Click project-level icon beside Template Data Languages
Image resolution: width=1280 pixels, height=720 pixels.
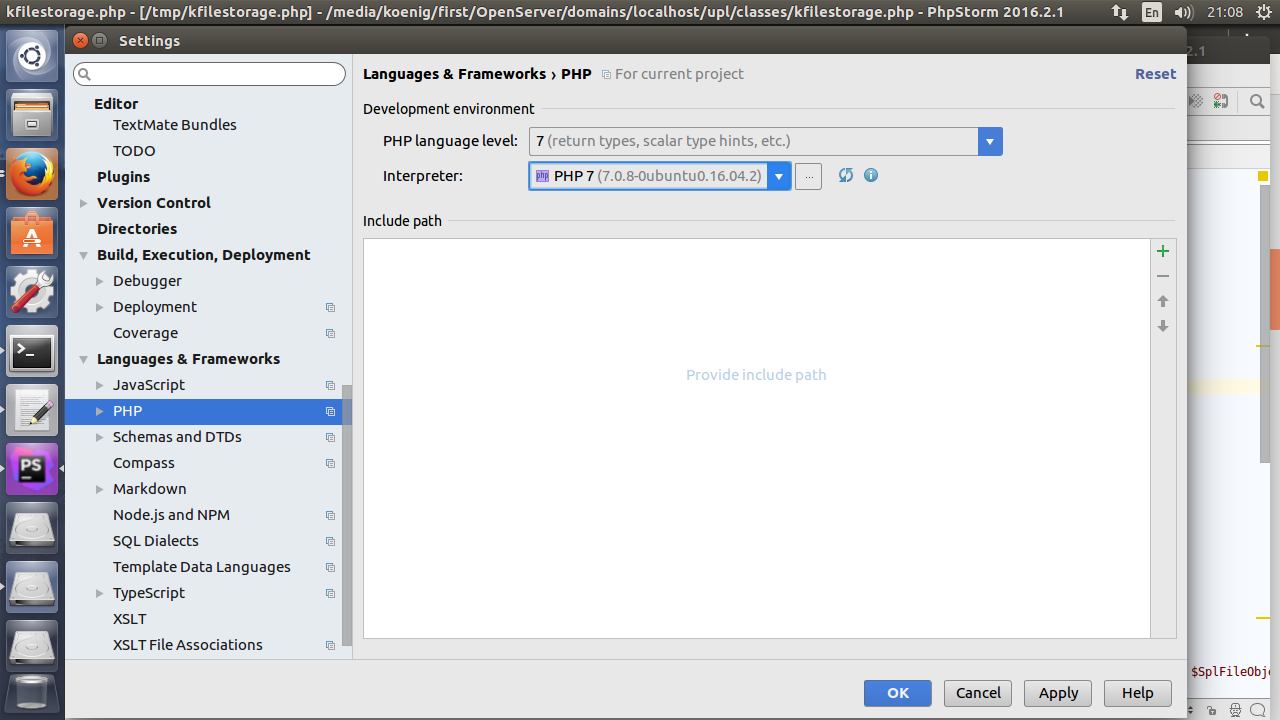point(330,567)
